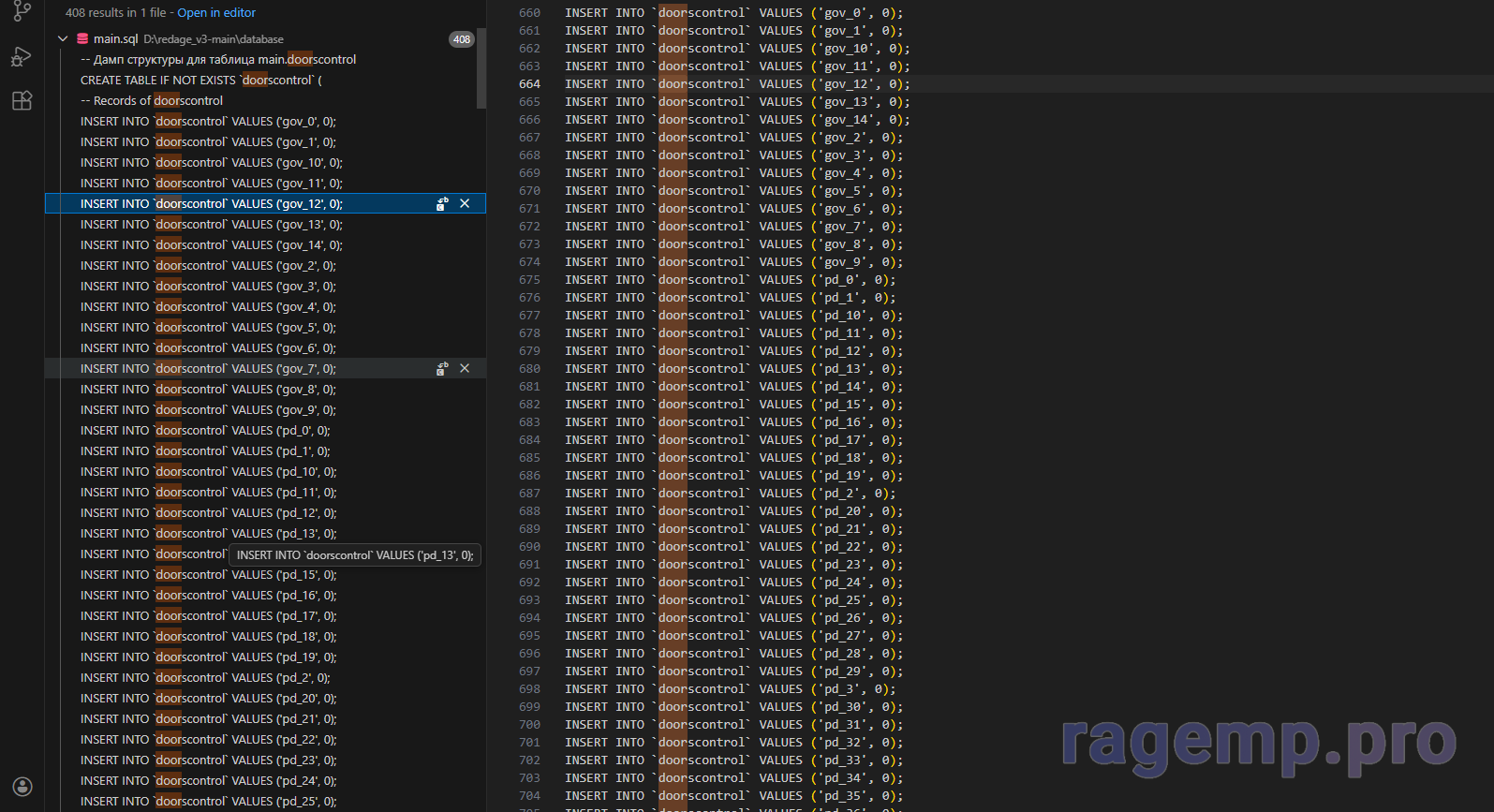The height and width of the screenshot is (812, 1494).
Task: Open the Source Control view
Action: (x=22, y=11)
